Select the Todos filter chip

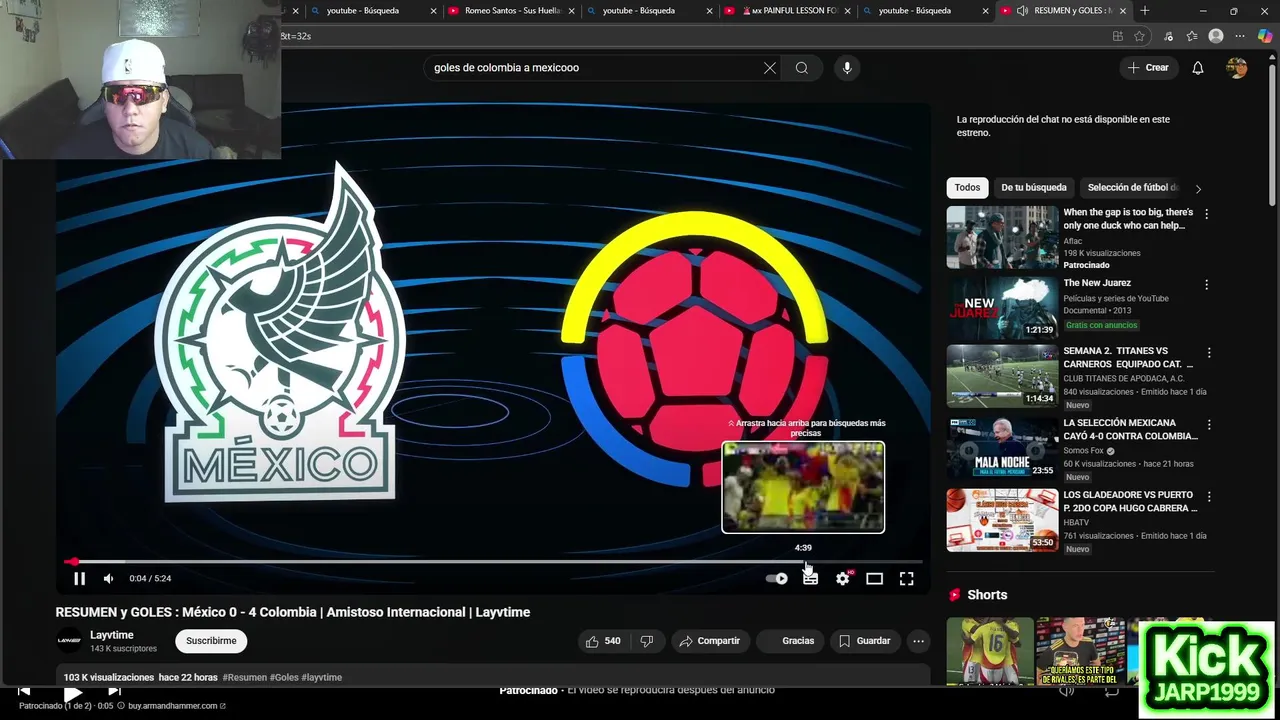967,187
